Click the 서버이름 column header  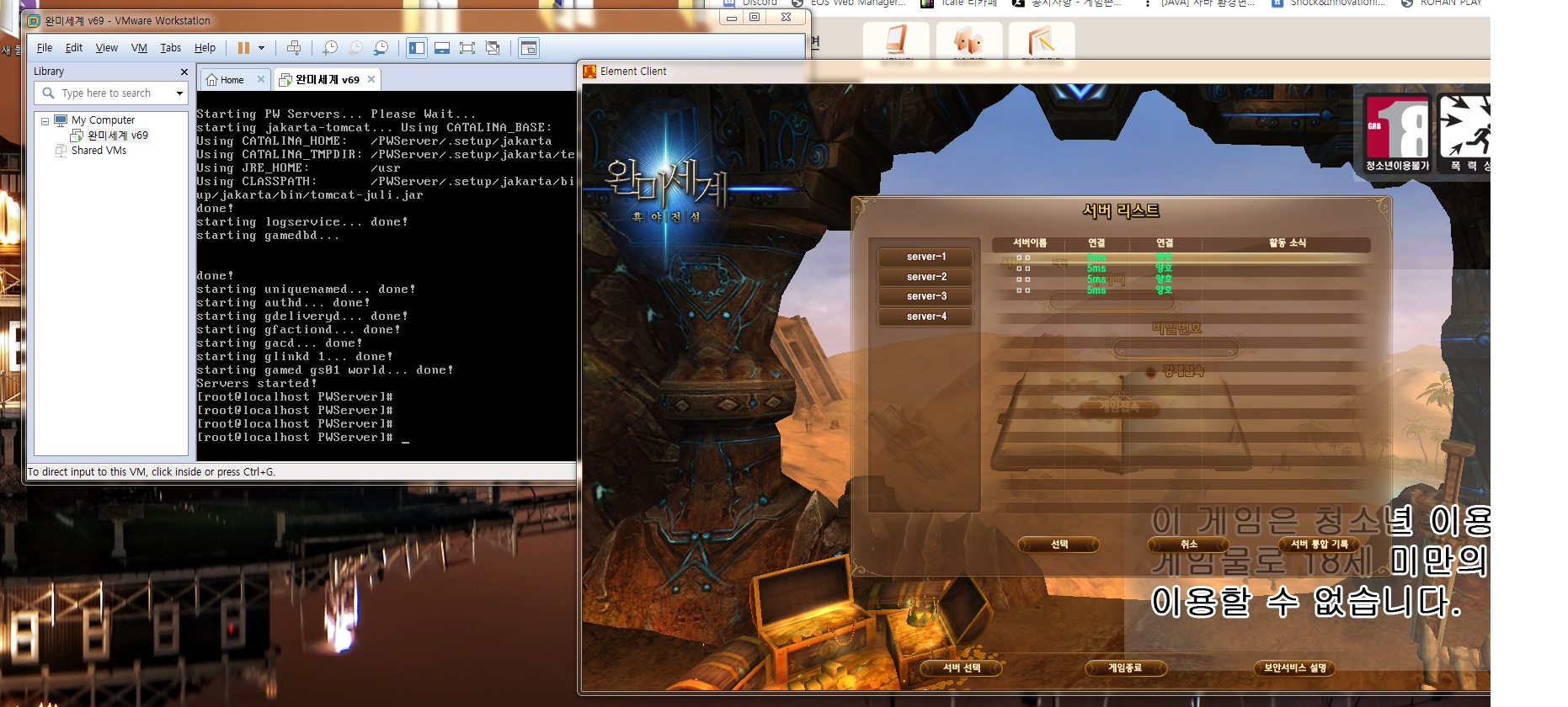(1029, 243)
